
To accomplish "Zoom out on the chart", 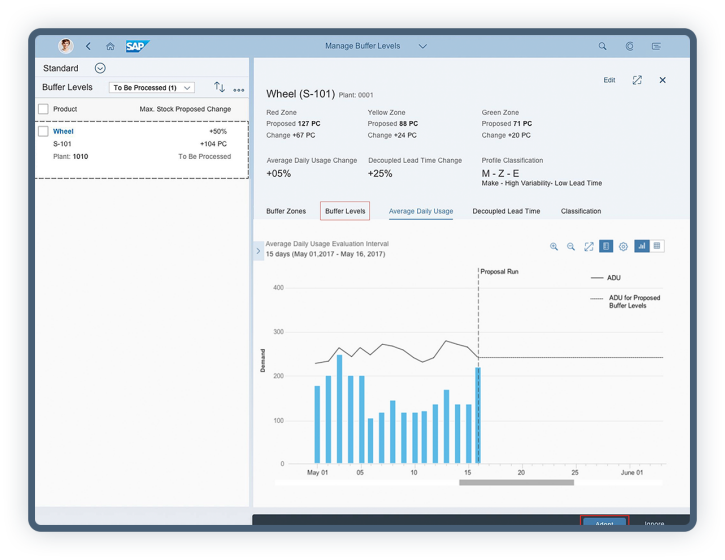I will point(571,246).
